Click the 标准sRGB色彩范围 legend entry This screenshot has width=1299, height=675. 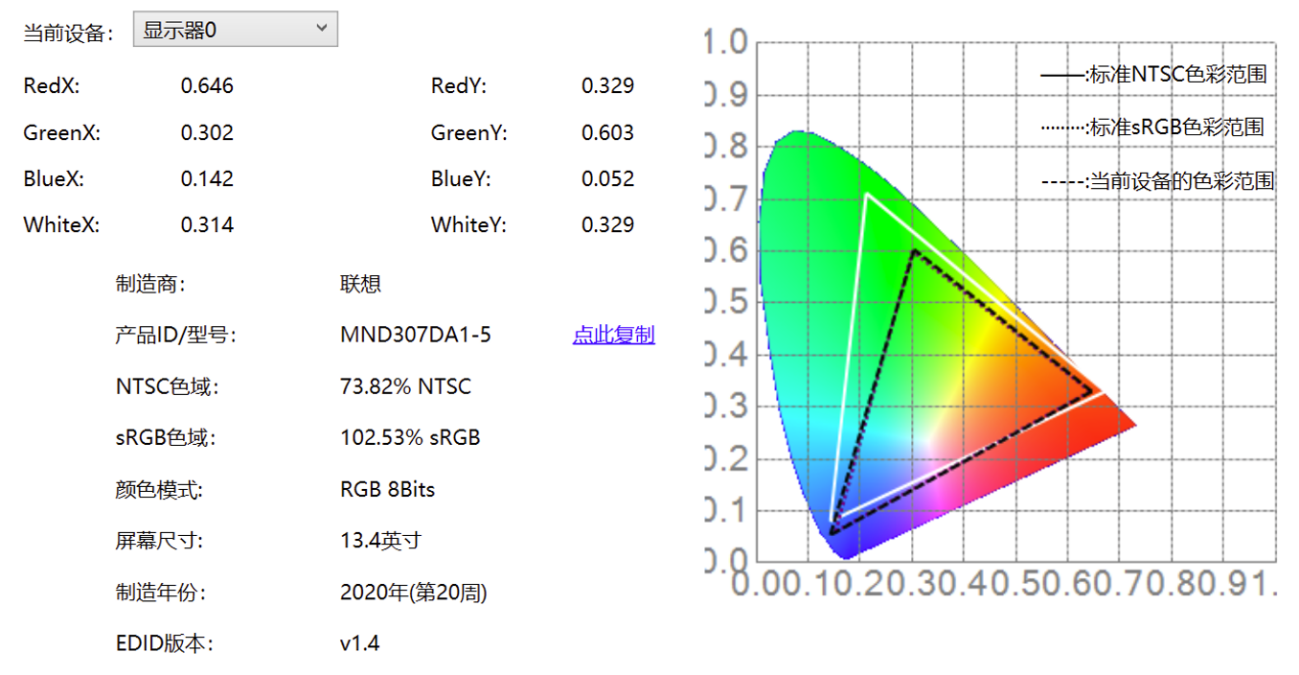[1152, 127]
